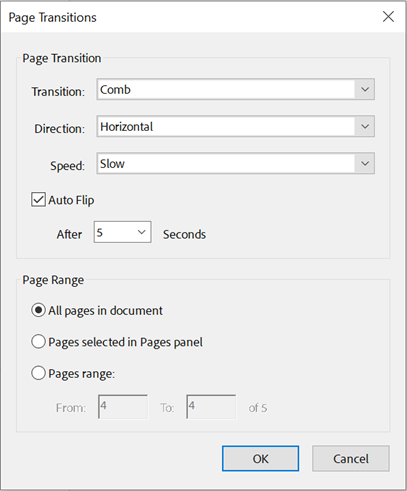Click the Slow speed value field
Viewport: 407px width, 491px height.
point(226,163)
